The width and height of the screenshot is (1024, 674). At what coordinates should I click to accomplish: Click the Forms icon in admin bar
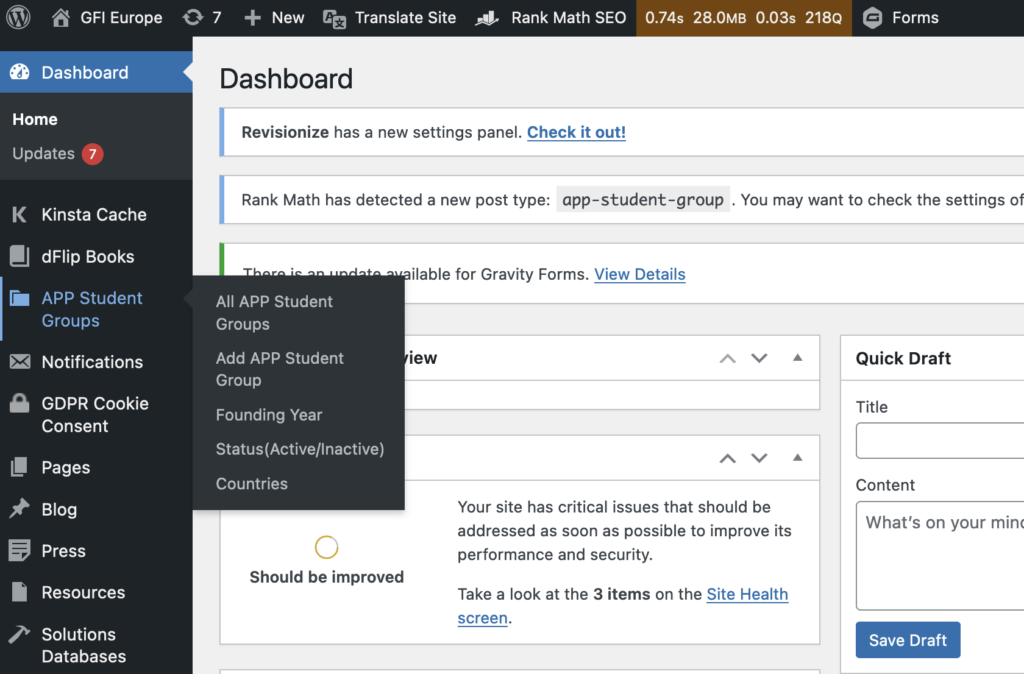(x=873, y=18)
